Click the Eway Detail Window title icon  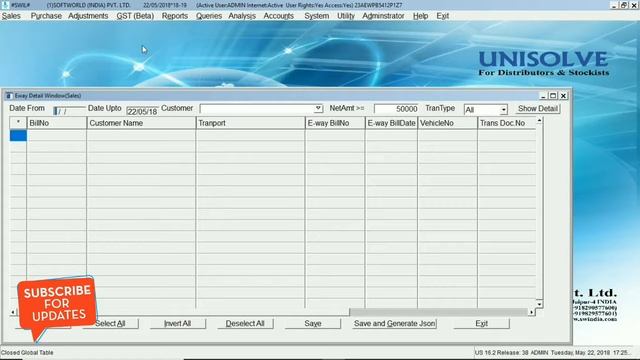9,96
